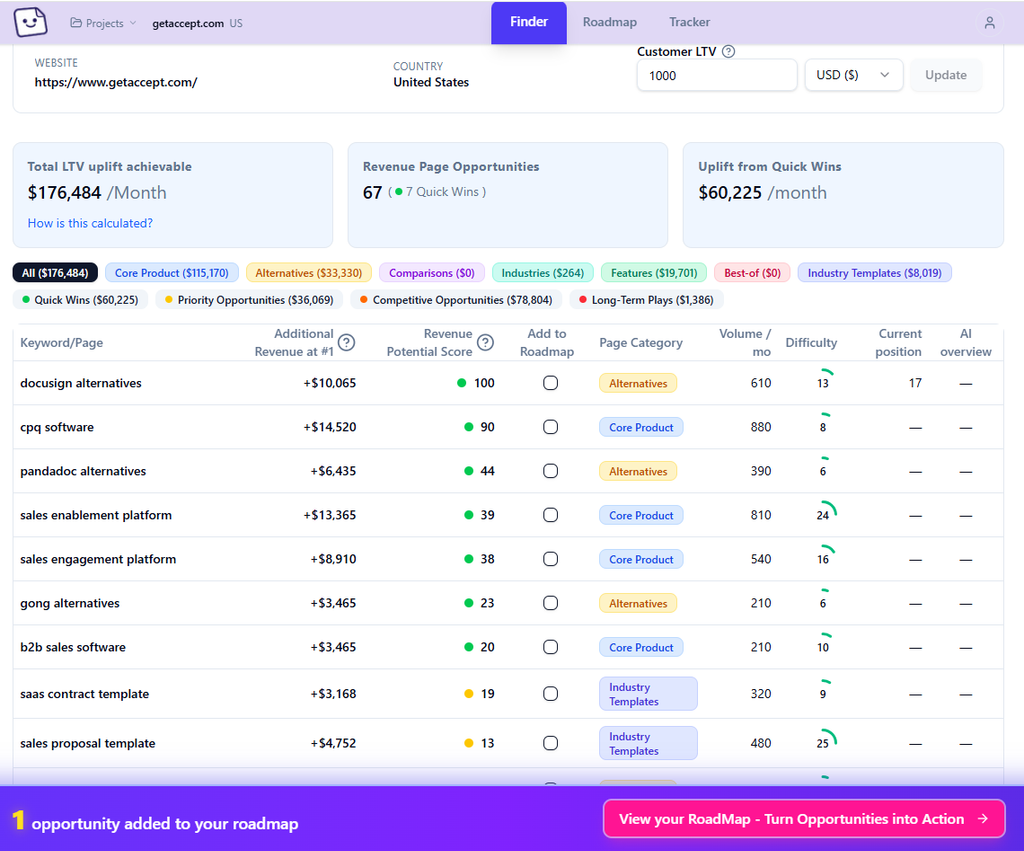Click Core Product tag in cpq software row
This screenshot has width=1024, height=851.
tap(641, 427)
